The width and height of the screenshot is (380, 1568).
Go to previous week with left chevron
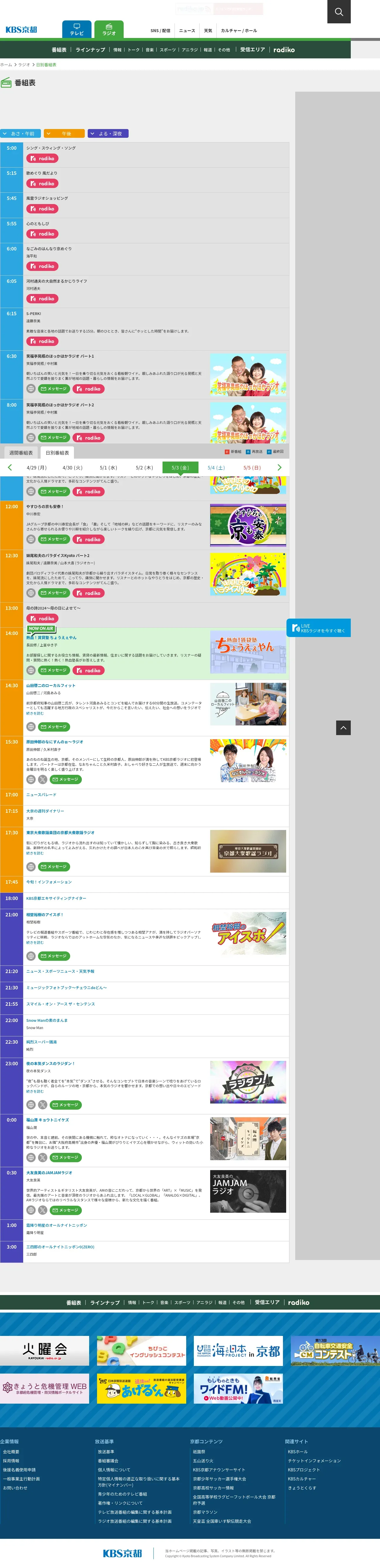tap(10, 467)
